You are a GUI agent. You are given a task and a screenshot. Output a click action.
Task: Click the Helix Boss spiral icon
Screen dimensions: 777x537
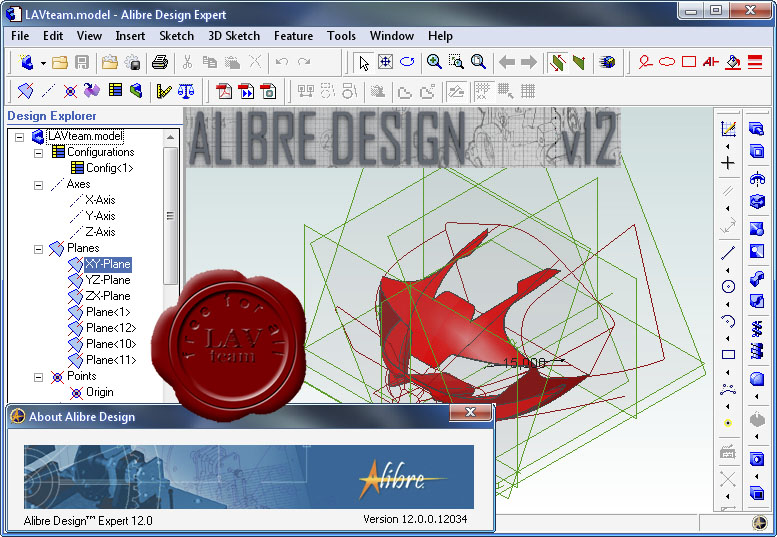point(757,327)
